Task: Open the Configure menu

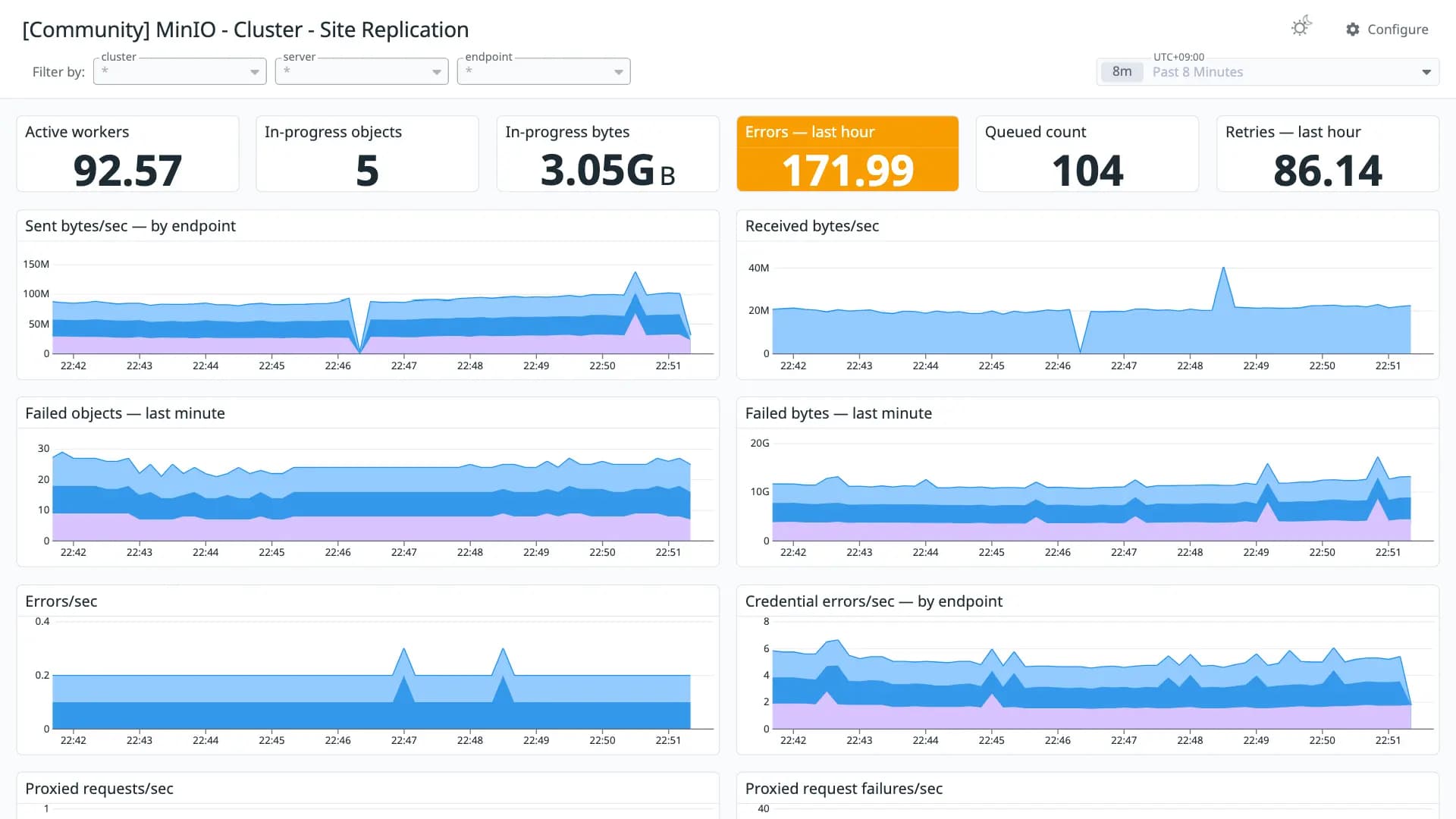Action: pyautogui.click(x=1387, y=30)
